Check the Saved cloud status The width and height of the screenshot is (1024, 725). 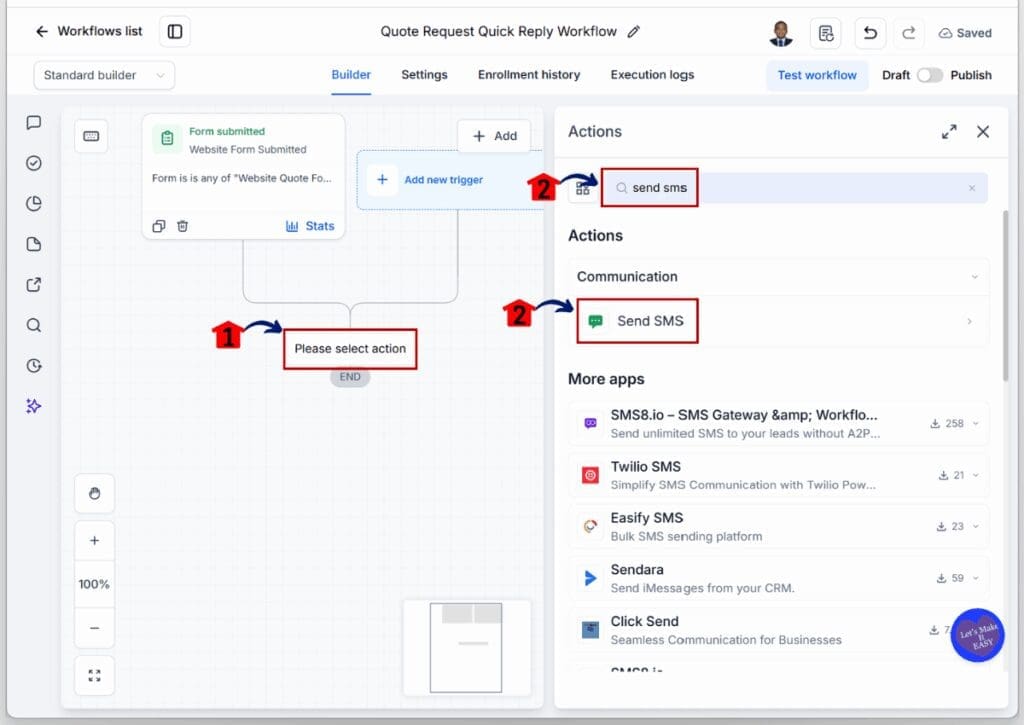click(x=965, y=33)
